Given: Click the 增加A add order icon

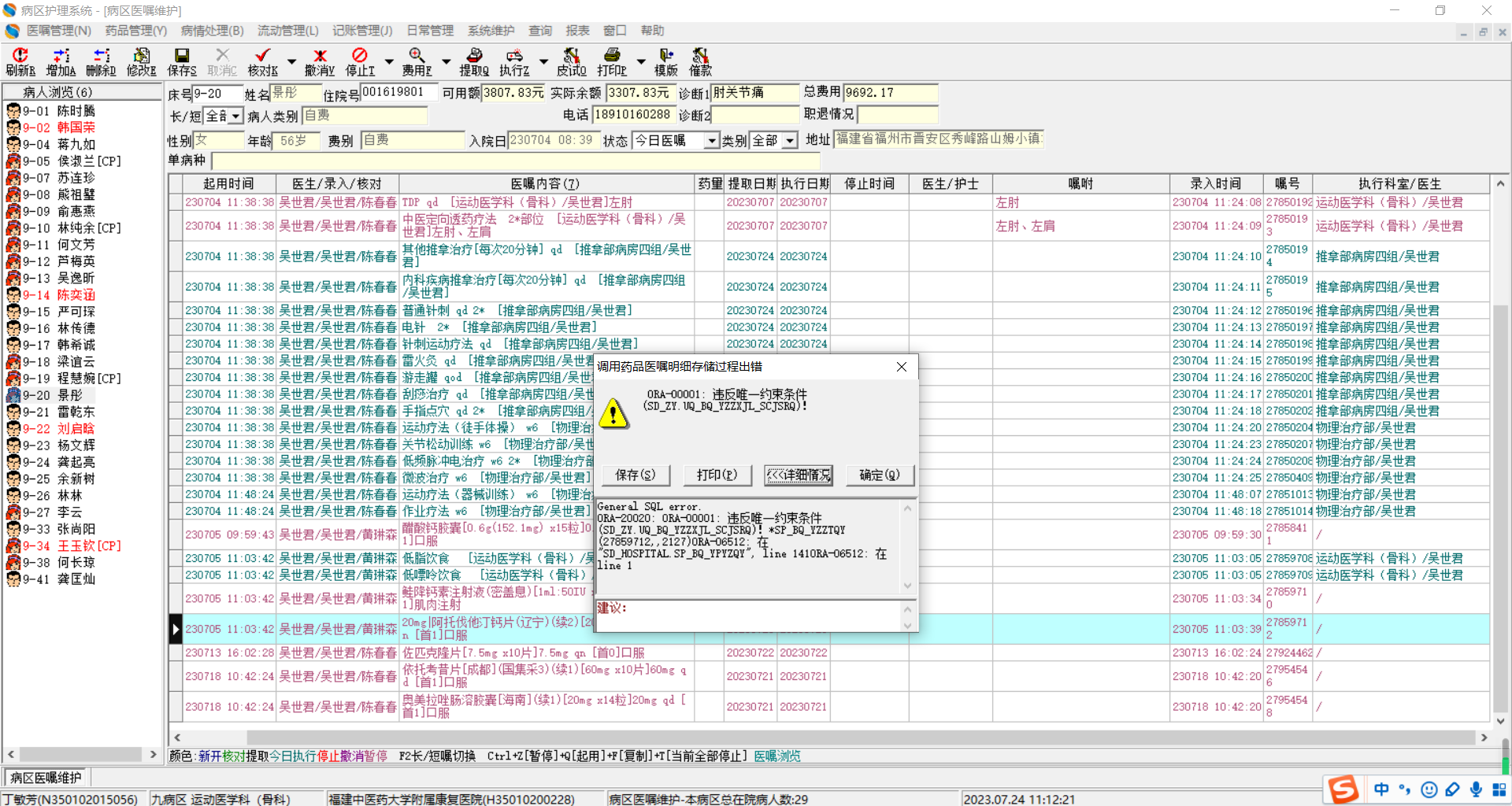Looking at the screenshot, I should [61, 61].
